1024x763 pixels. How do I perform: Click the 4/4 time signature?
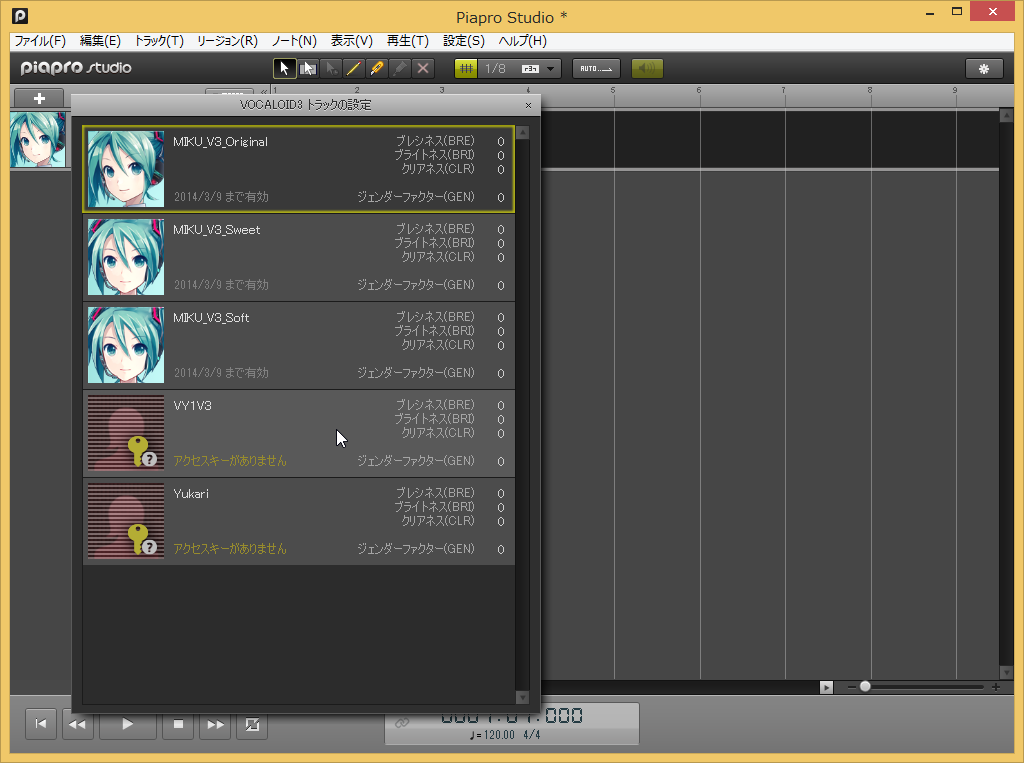coord(532,735)
